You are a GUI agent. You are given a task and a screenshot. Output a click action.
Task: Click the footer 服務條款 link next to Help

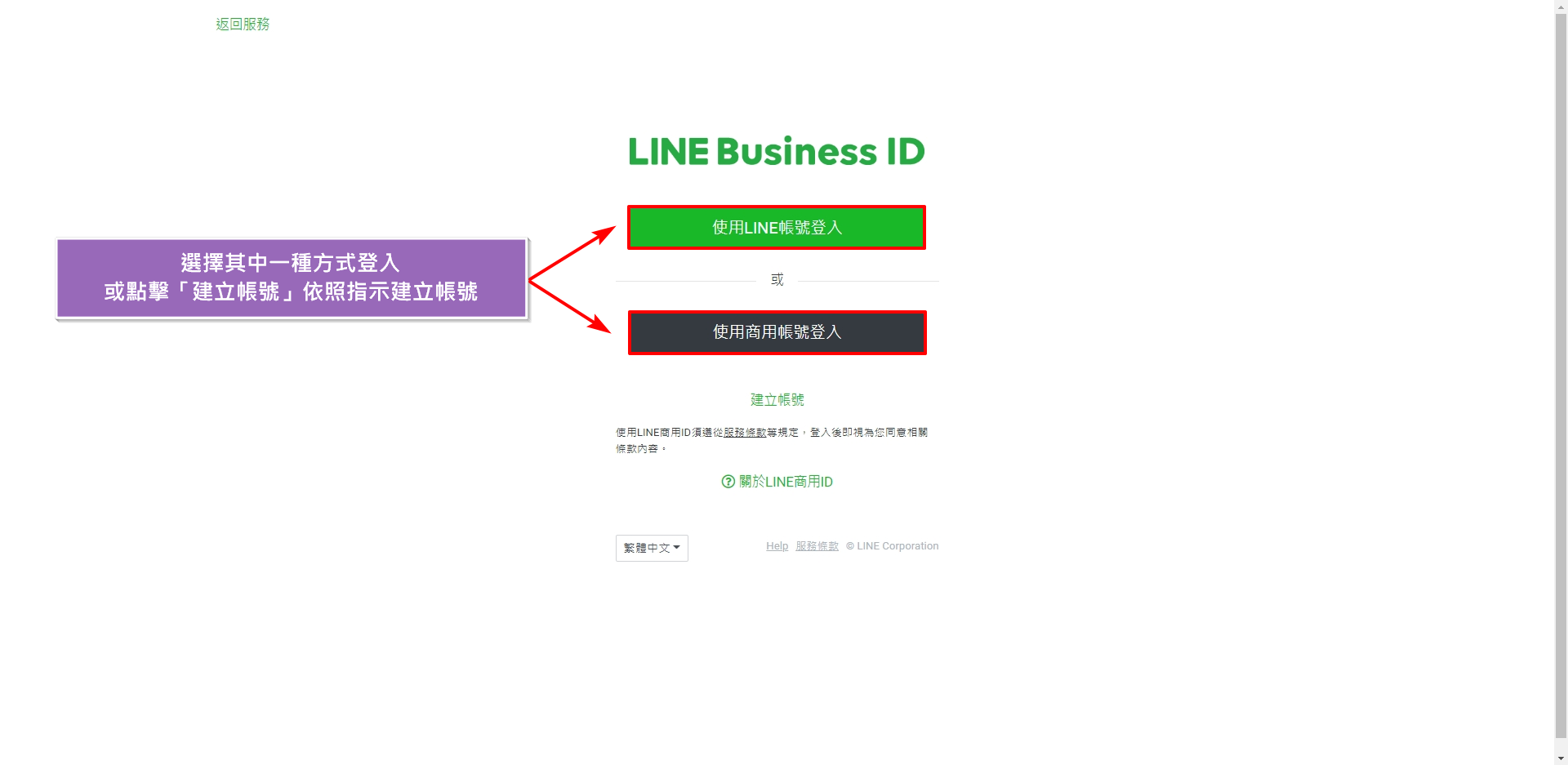click(817, 546)
